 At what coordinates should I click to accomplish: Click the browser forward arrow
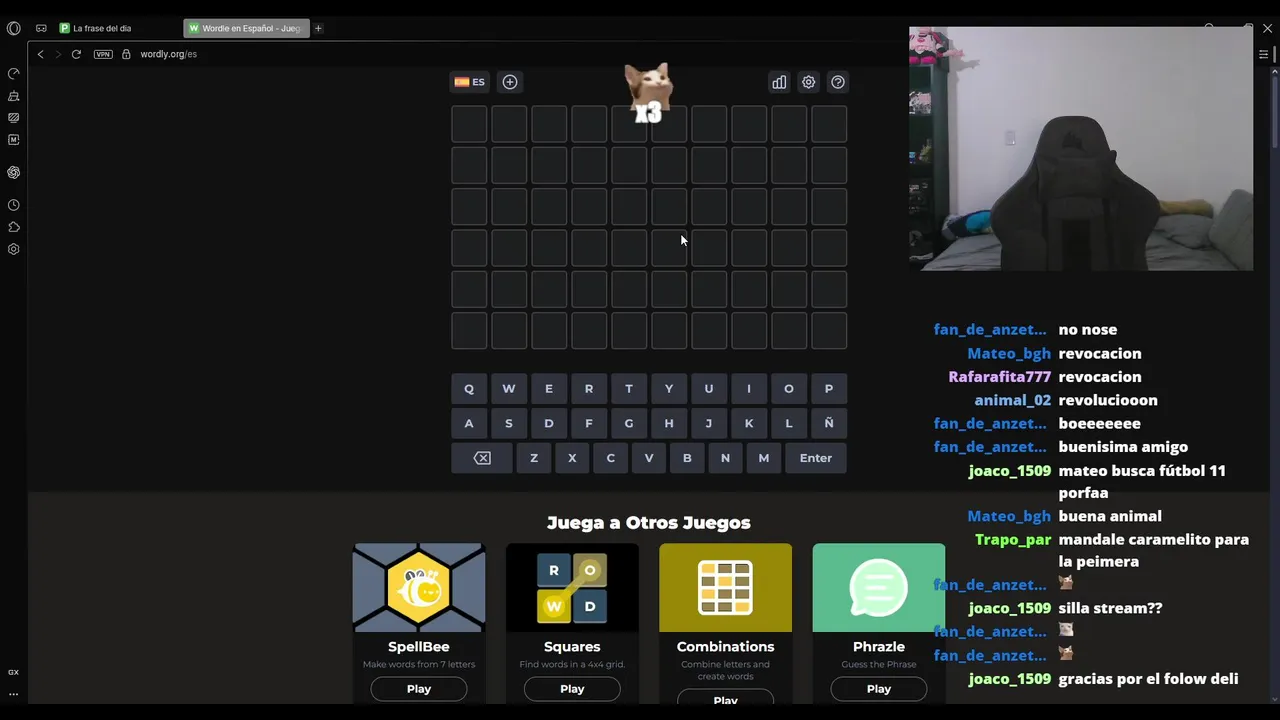tap(58, 54)
